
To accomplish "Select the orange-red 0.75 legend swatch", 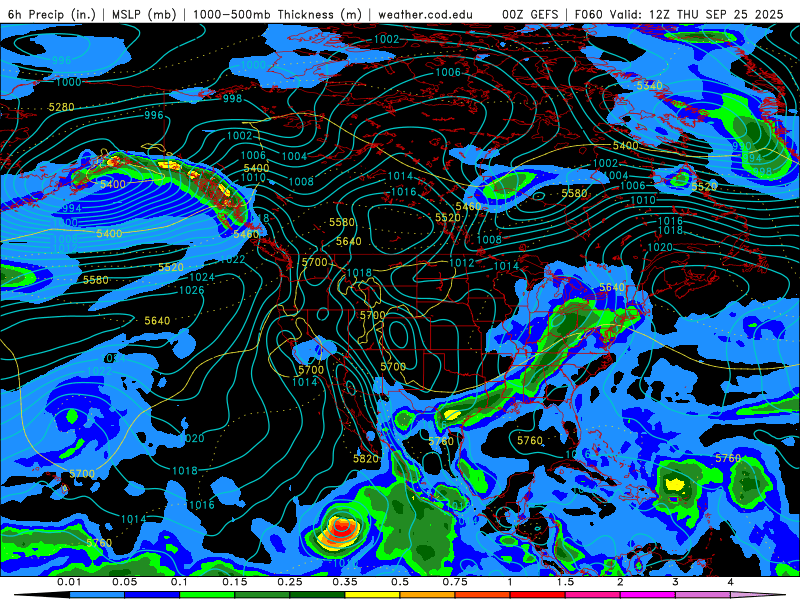I will [x=483, y=595].
